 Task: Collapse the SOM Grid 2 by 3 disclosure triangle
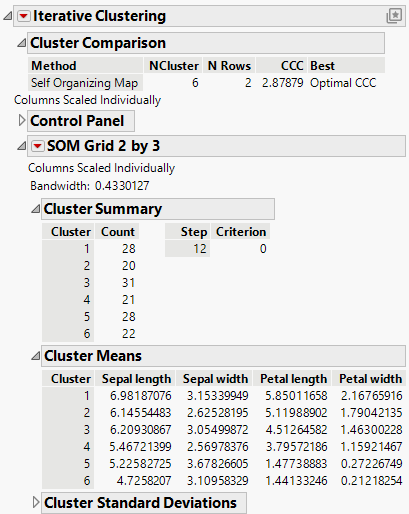click(21, 146)
